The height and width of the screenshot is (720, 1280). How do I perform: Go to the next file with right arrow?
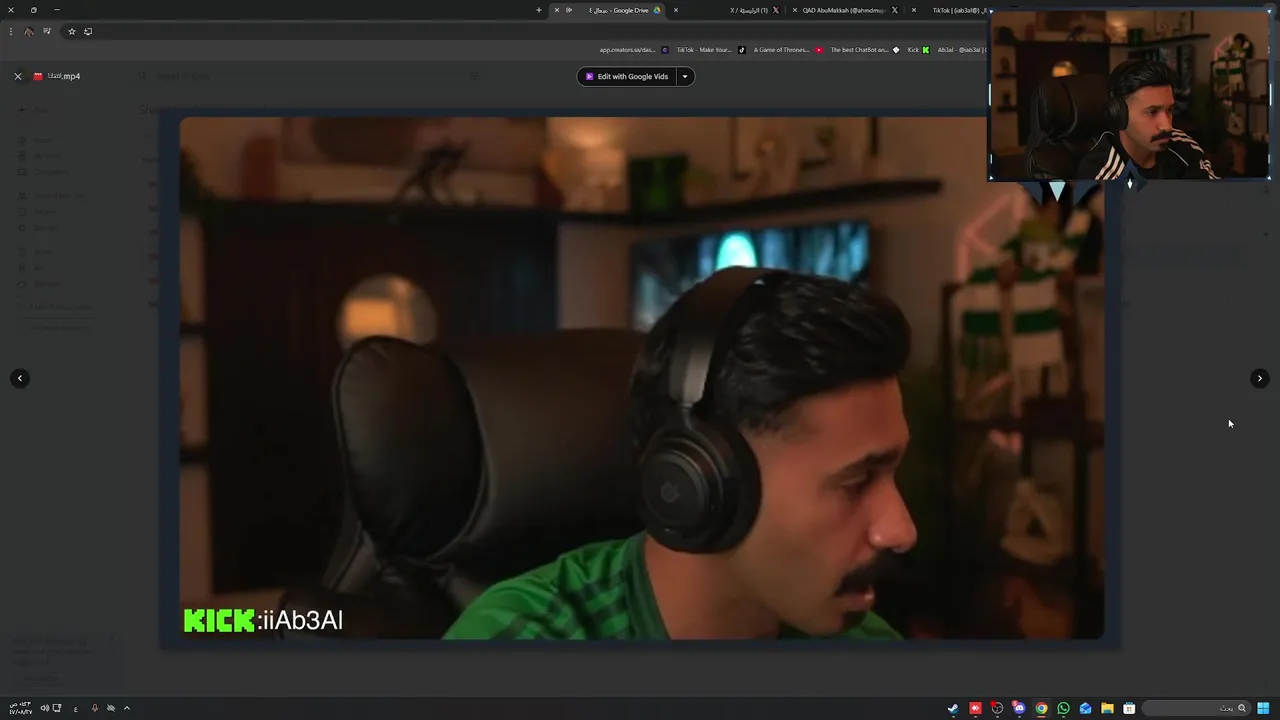[1260, 378]
